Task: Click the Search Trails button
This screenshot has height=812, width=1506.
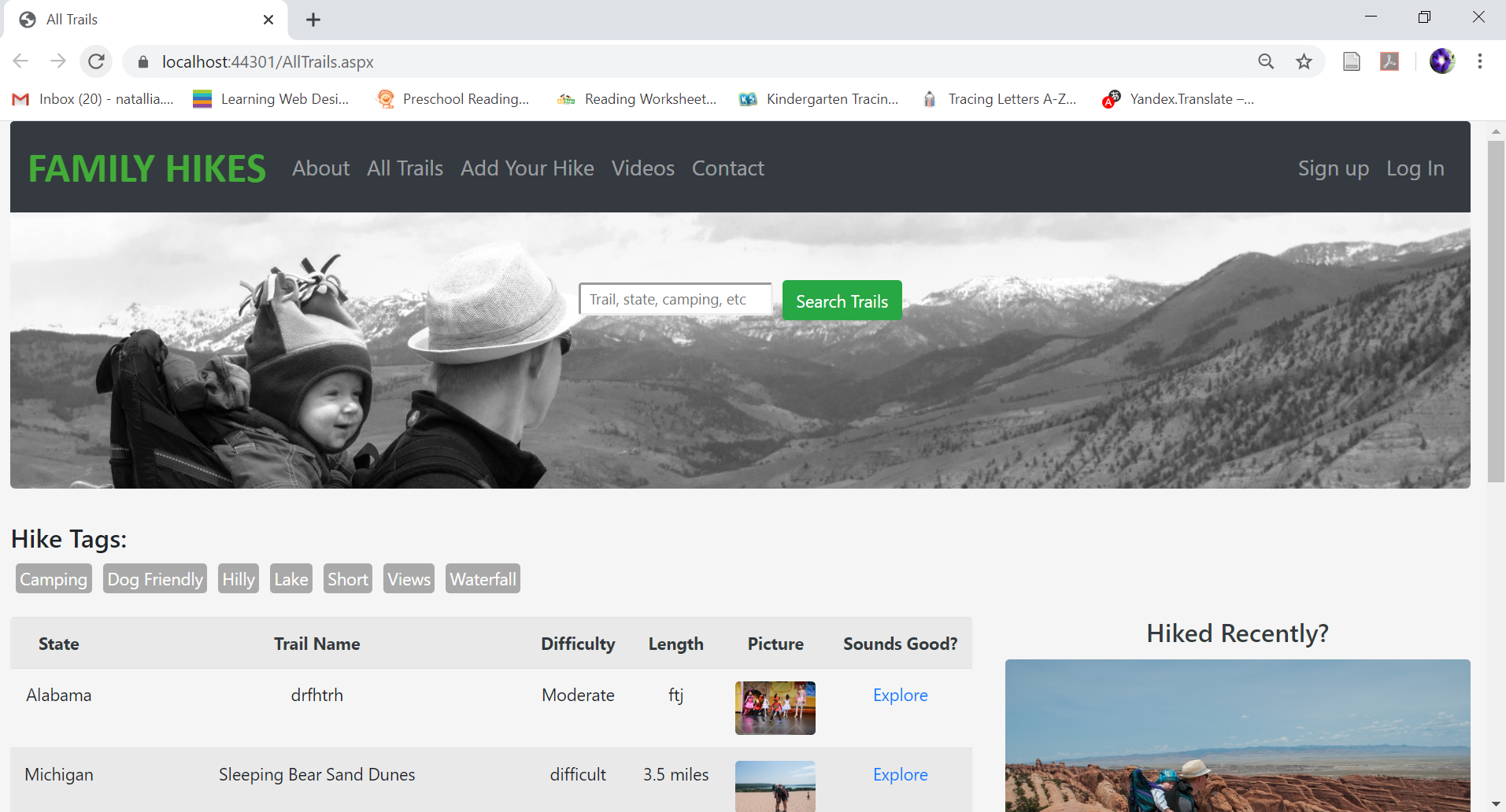Action: pos(842,301)
